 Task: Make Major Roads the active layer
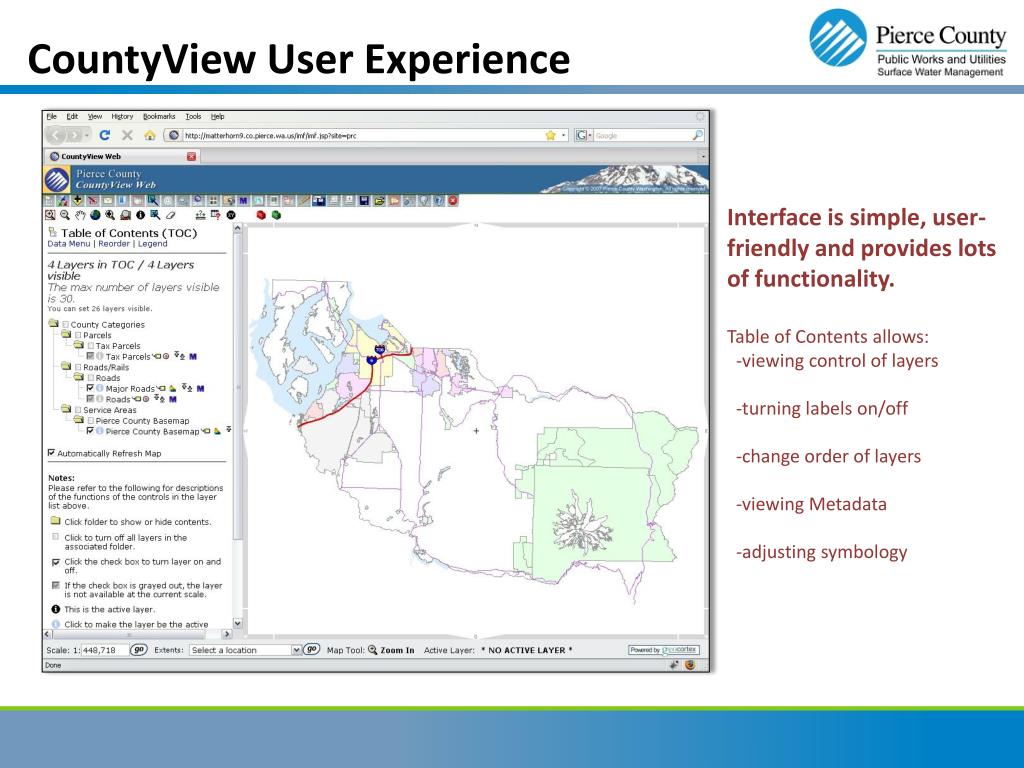[99, 388]
